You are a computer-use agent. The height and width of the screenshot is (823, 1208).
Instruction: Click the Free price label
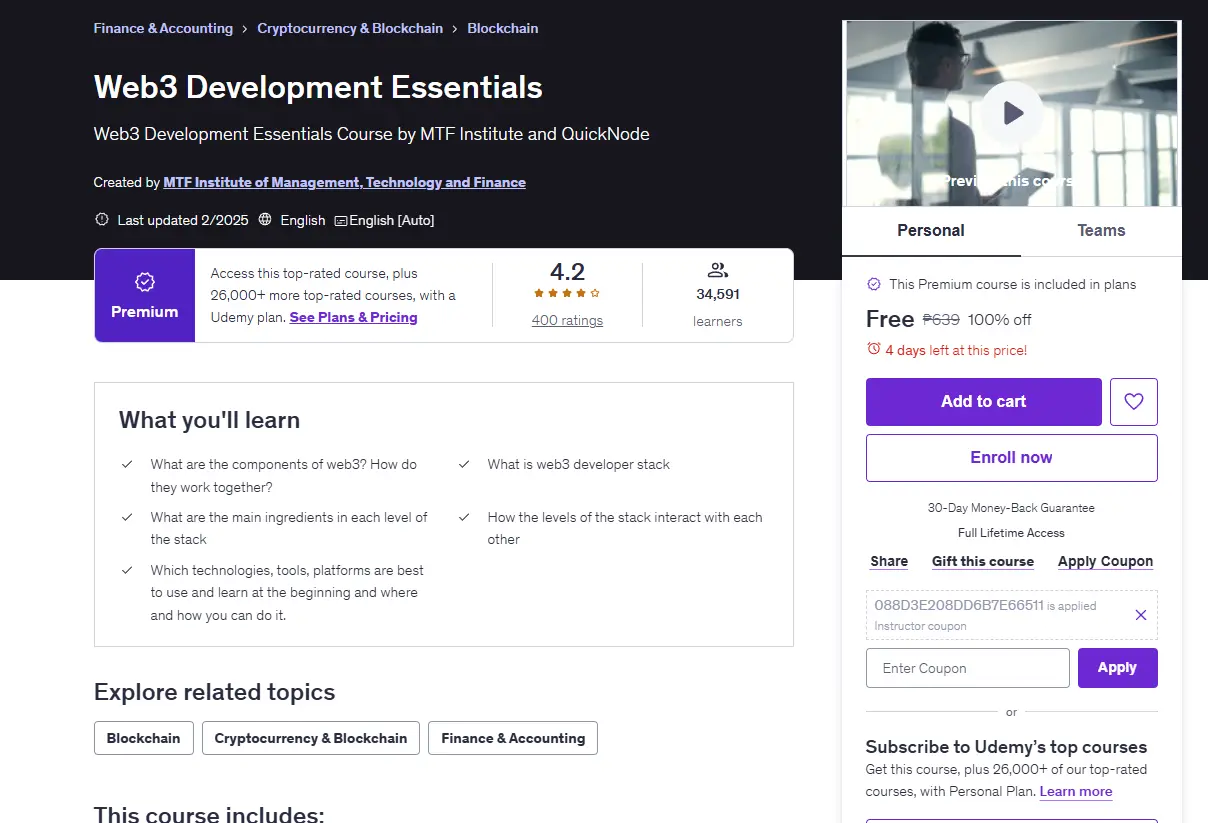(890, 319)
